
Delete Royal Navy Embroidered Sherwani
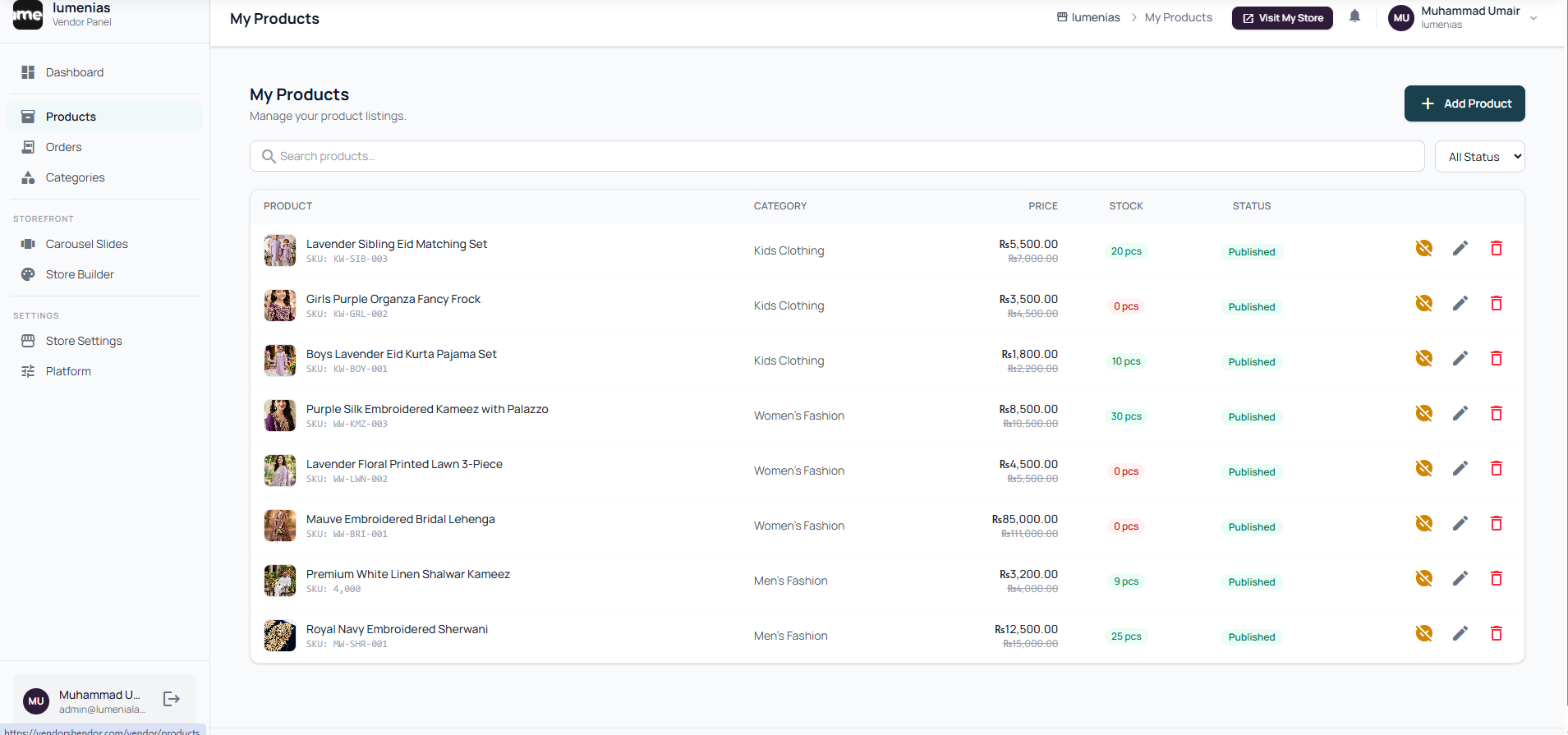[1497, 633]
